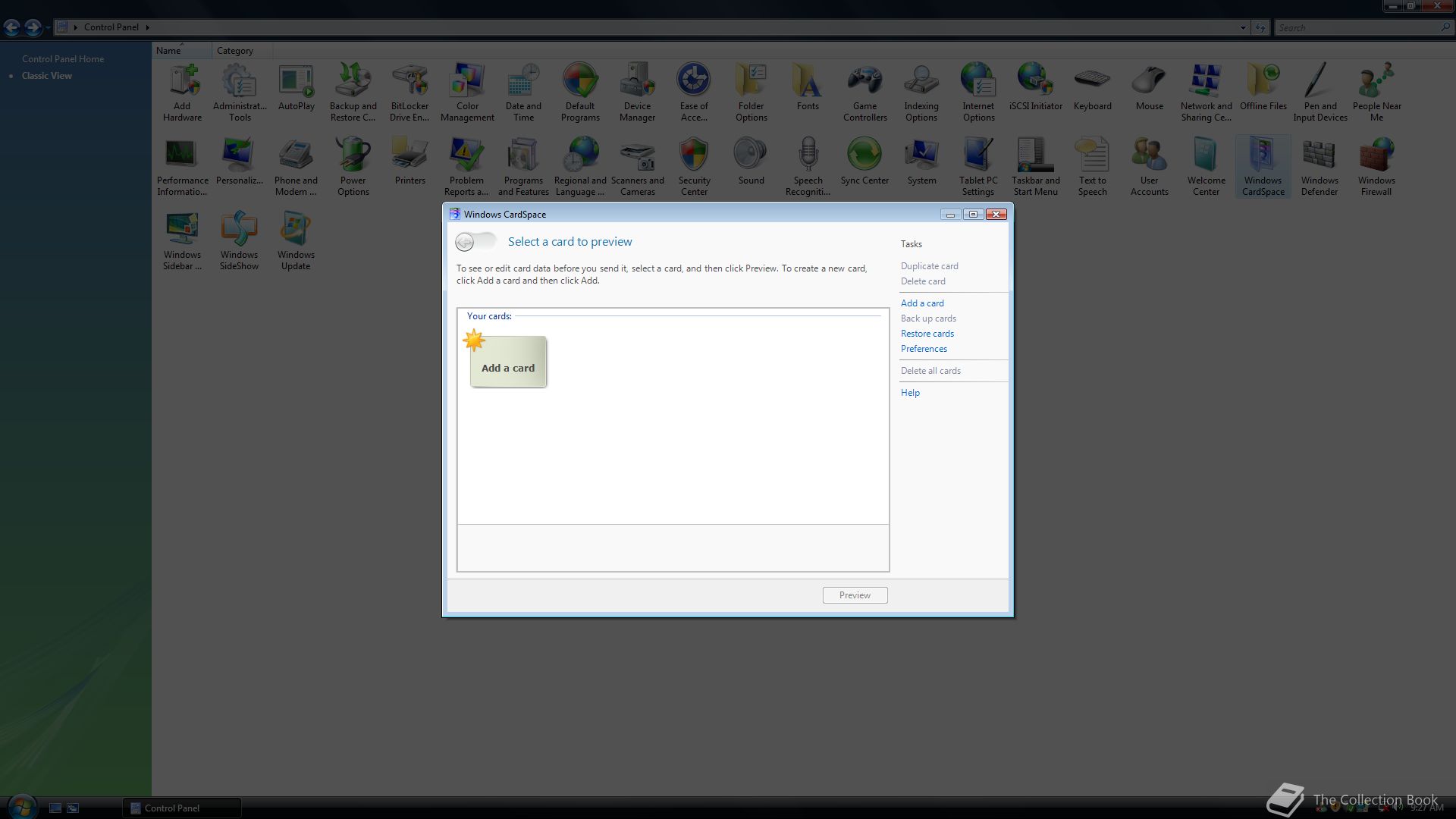The height and width of the screenshot is (819, 1456).
Task: Open CardSpace Preferences link
Action: pos(924,349)
